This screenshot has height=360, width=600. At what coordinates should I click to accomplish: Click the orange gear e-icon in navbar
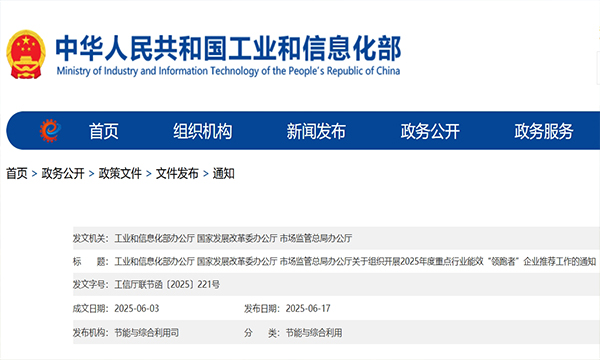[50, 130]
